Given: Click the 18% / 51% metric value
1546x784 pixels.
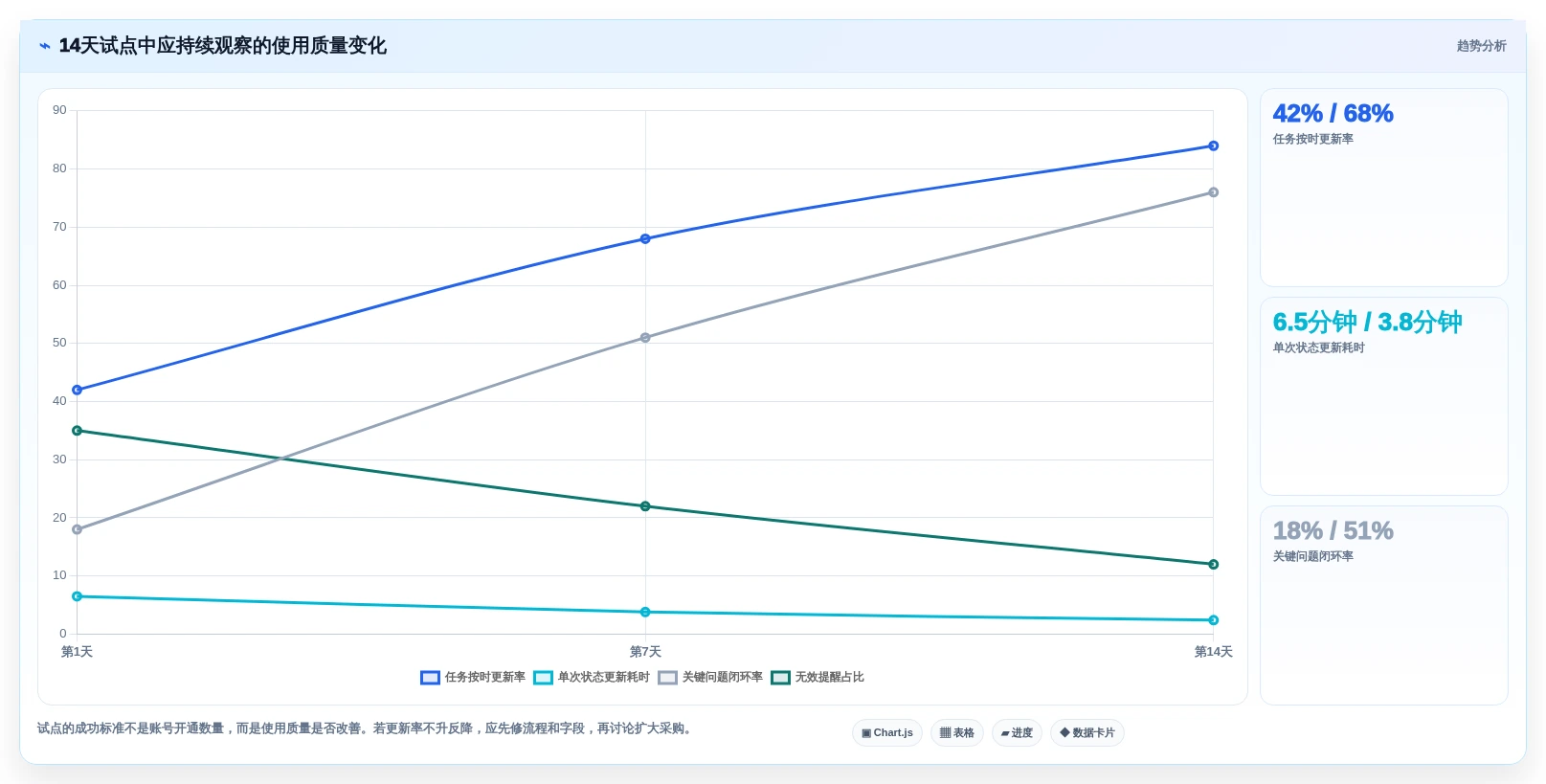Looking at the screenshot, I should coord(1333,531).
